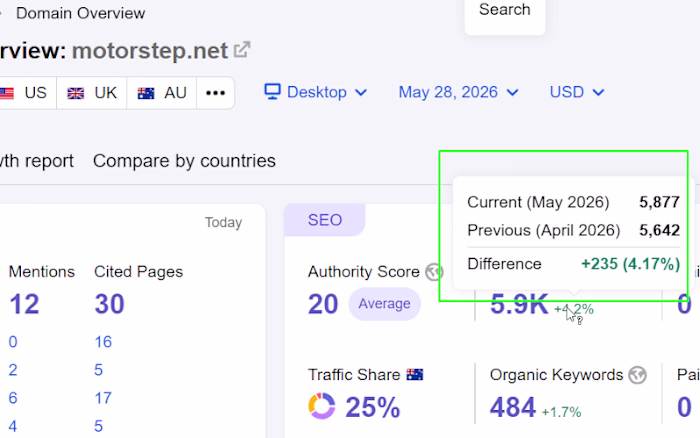Select the UK country tab
The image size is (700, 438).
click(x=92, y=93)
